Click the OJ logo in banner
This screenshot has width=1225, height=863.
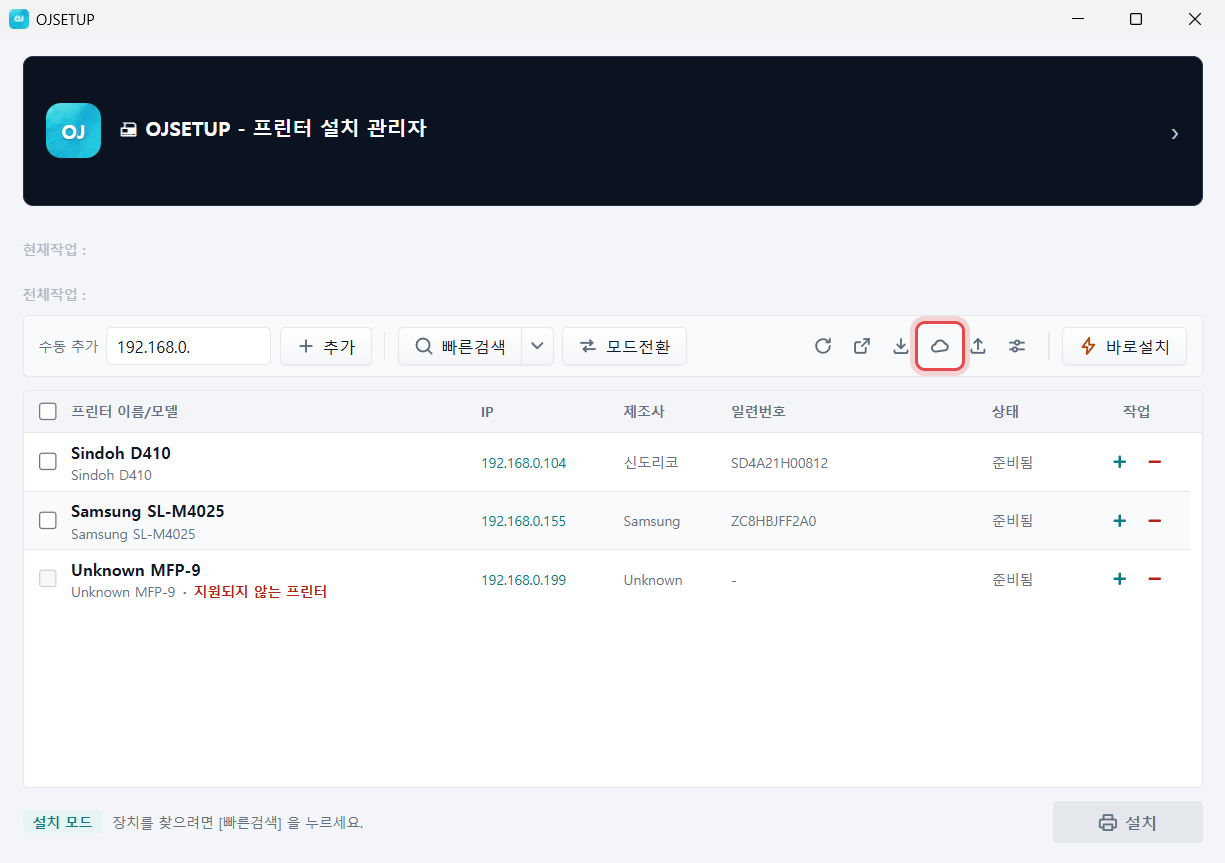point(73,131)
